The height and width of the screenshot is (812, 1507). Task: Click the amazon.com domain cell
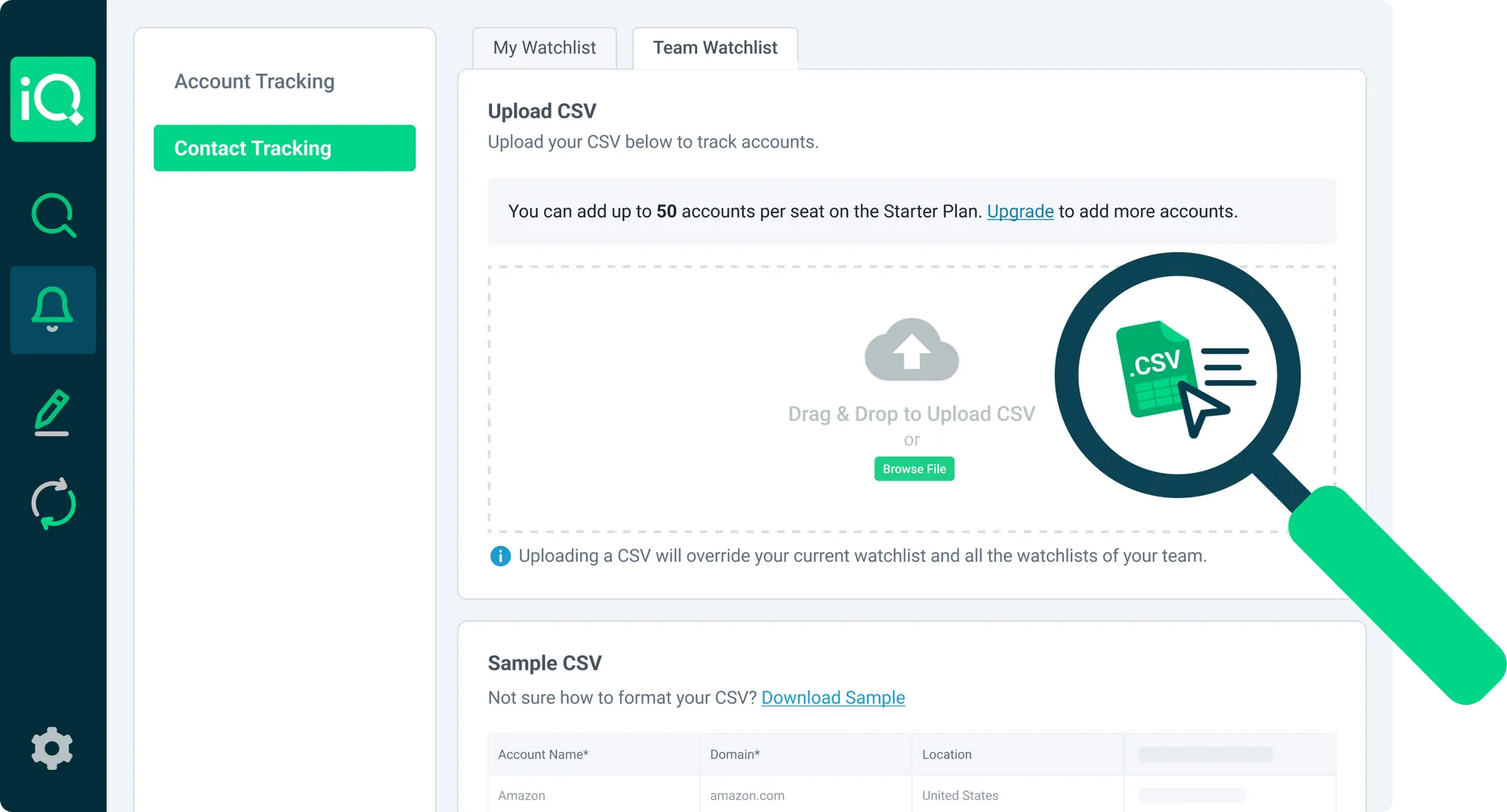[747, 795]
